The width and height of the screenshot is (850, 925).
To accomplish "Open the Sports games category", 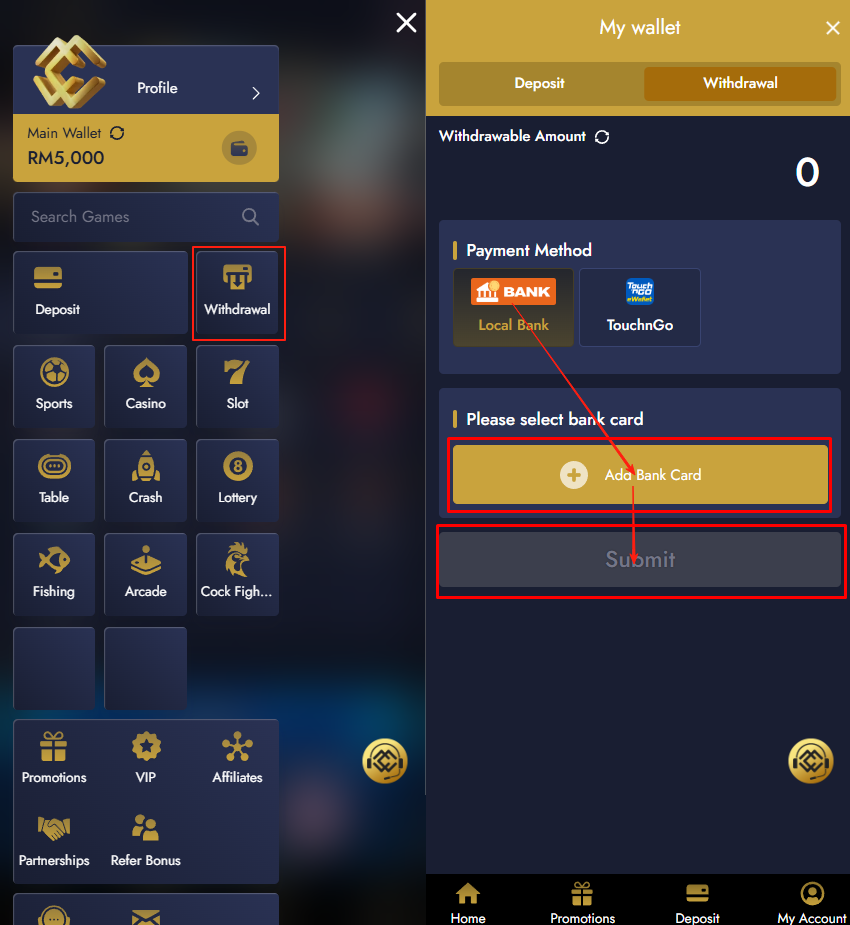I will click(54, 386).
